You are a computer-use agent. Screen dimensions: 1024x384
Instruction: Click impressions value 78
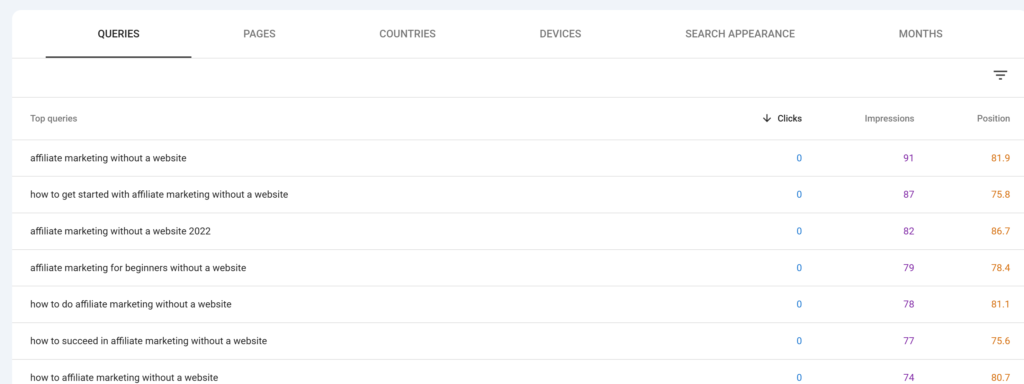(908, 304)
